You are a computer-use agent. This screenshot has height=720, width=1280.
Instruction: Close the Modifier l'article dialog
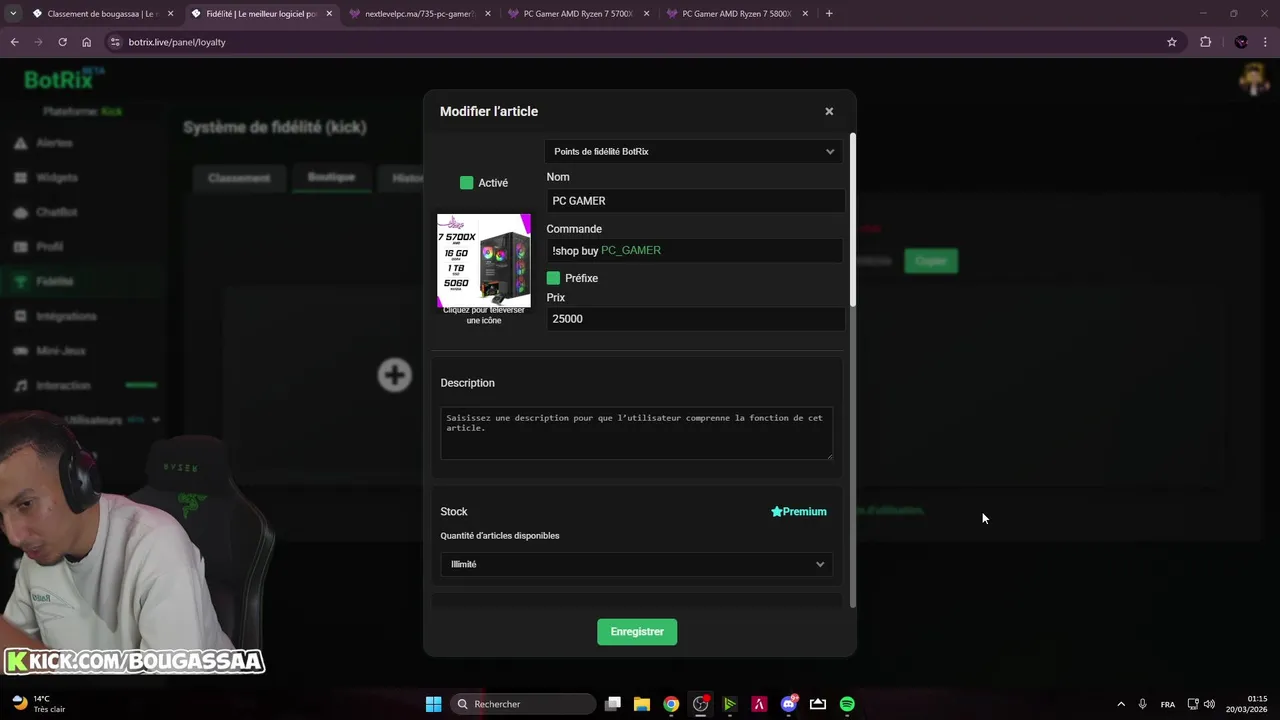[x=829, y=111]
